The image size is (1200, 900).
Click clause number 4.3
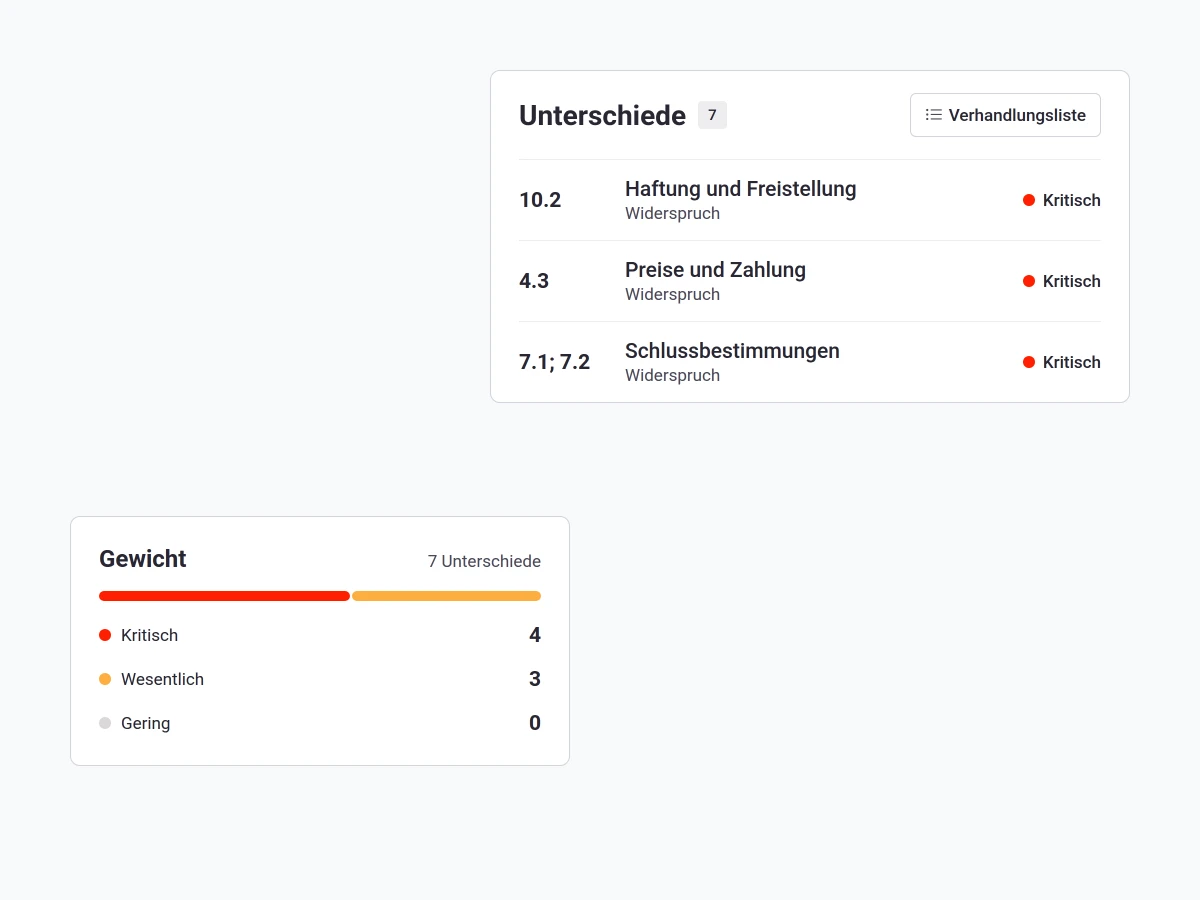[534, 281]
